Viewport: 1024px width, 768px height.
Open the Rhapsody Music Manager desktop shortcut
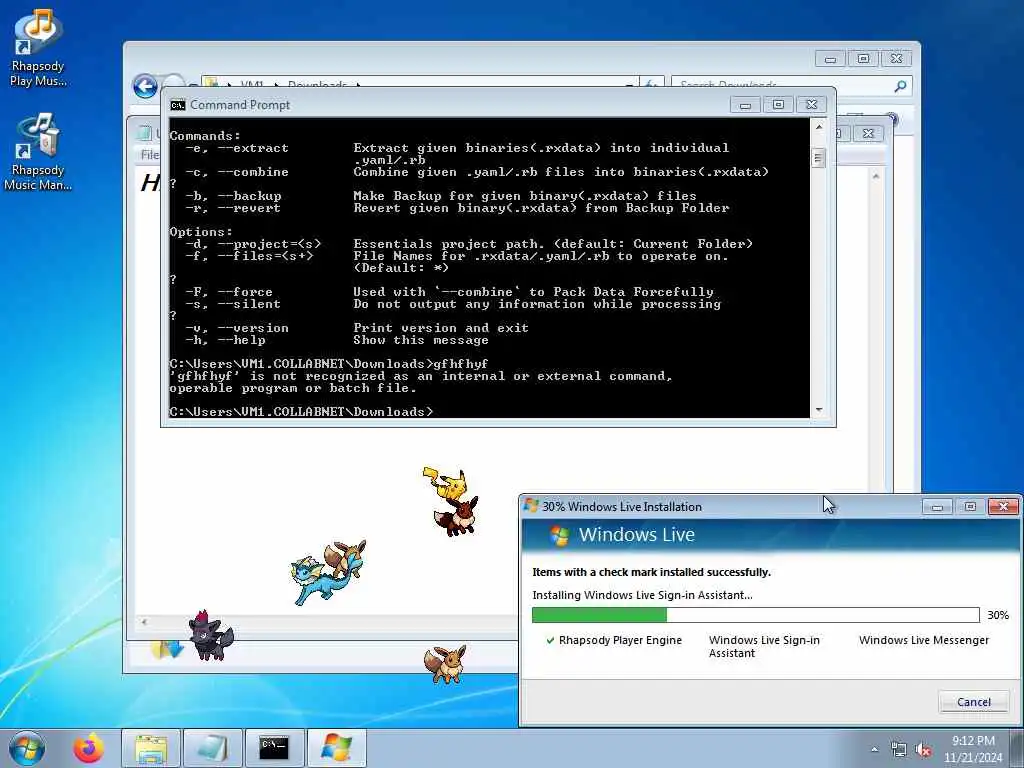point(38,153)
